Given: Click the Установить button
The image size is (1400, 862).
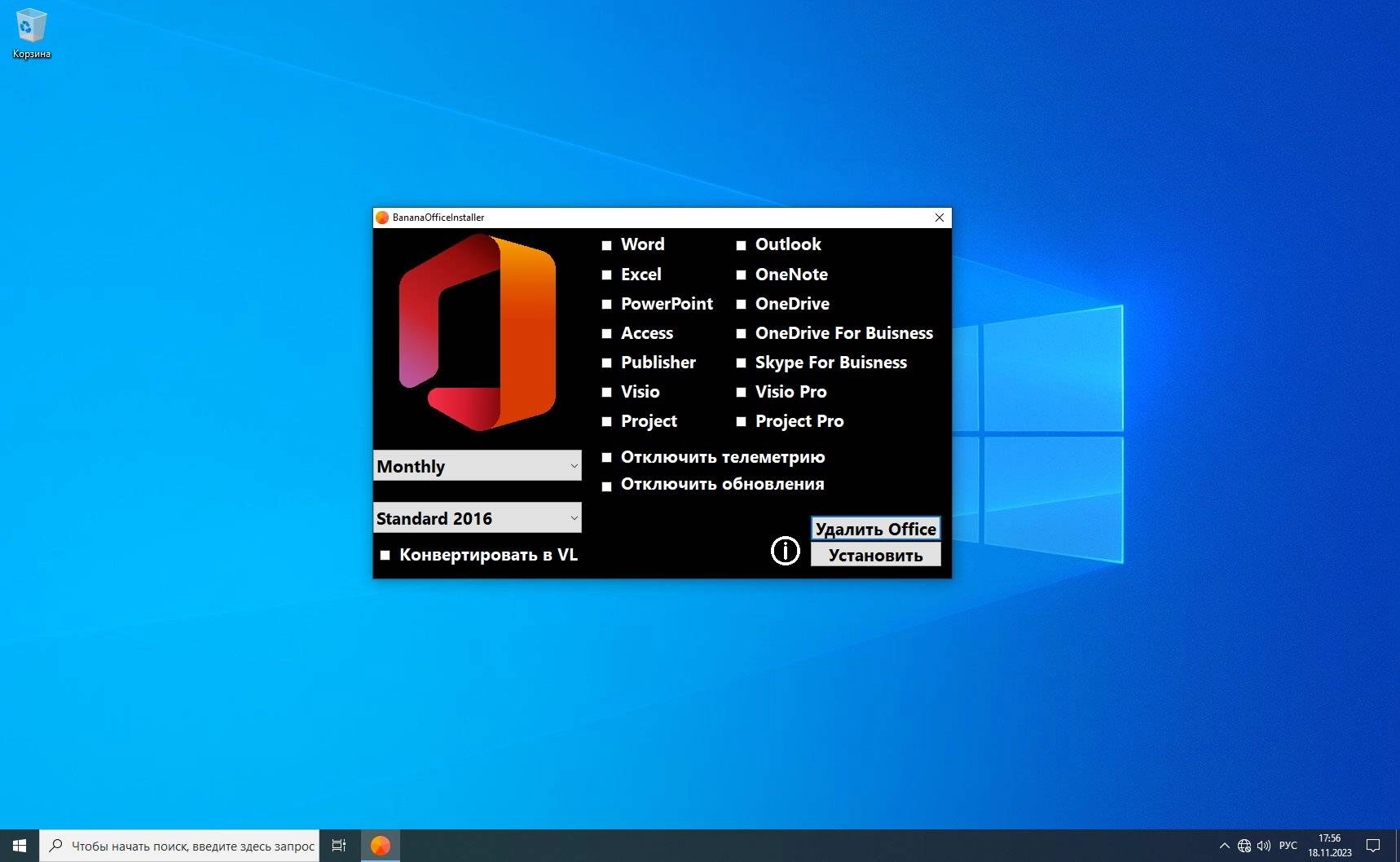Looking at the screenshot, I should [x=875, y=555].
